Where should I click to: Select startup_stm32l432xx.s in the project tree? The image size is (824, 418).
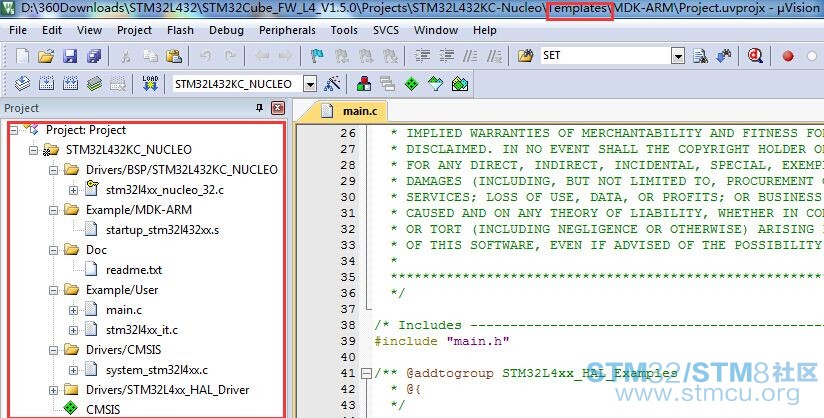(162, 230)
